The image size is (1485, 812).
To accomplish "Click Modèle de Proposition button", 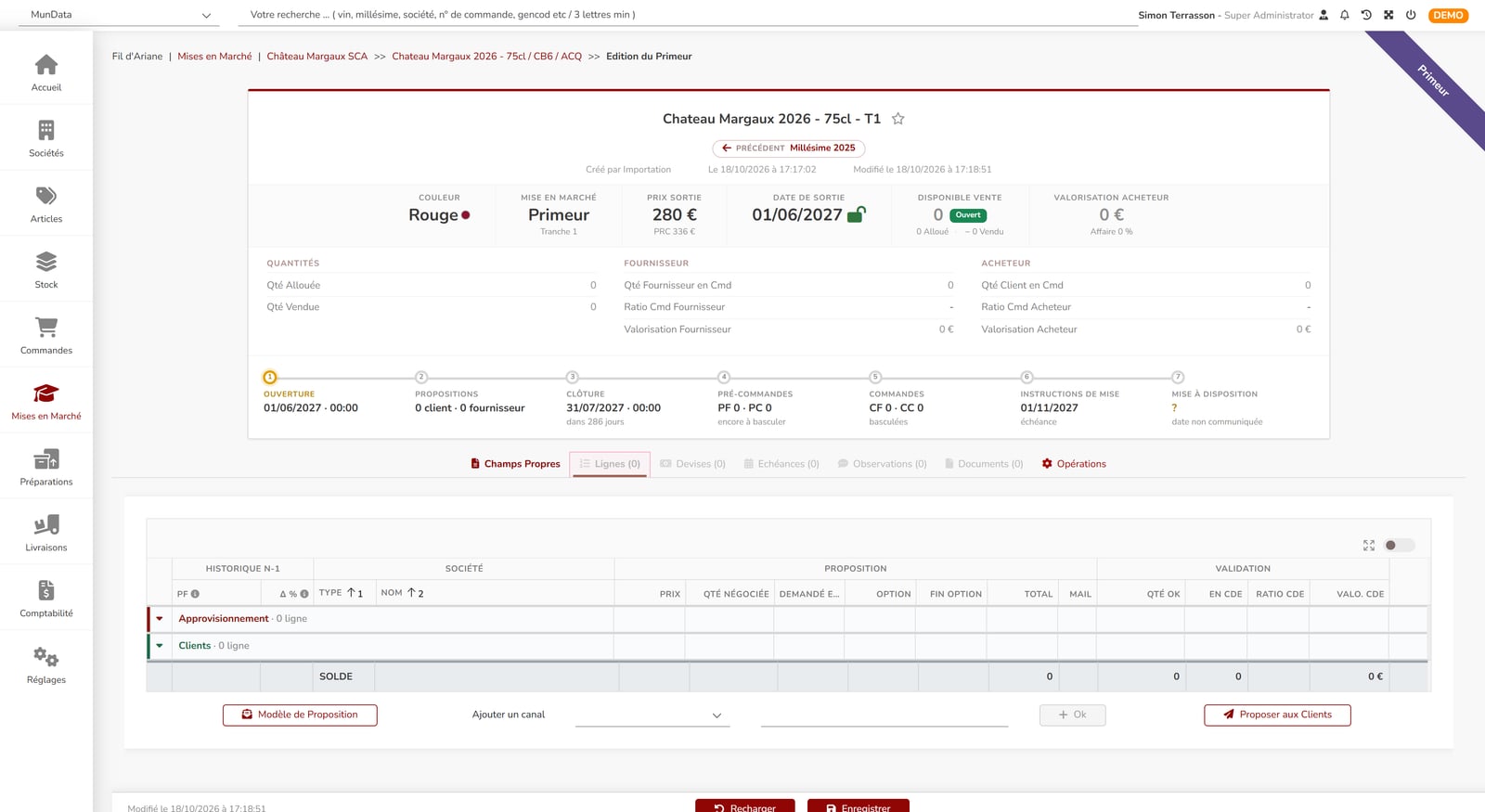I will click(x=300, y=715).
